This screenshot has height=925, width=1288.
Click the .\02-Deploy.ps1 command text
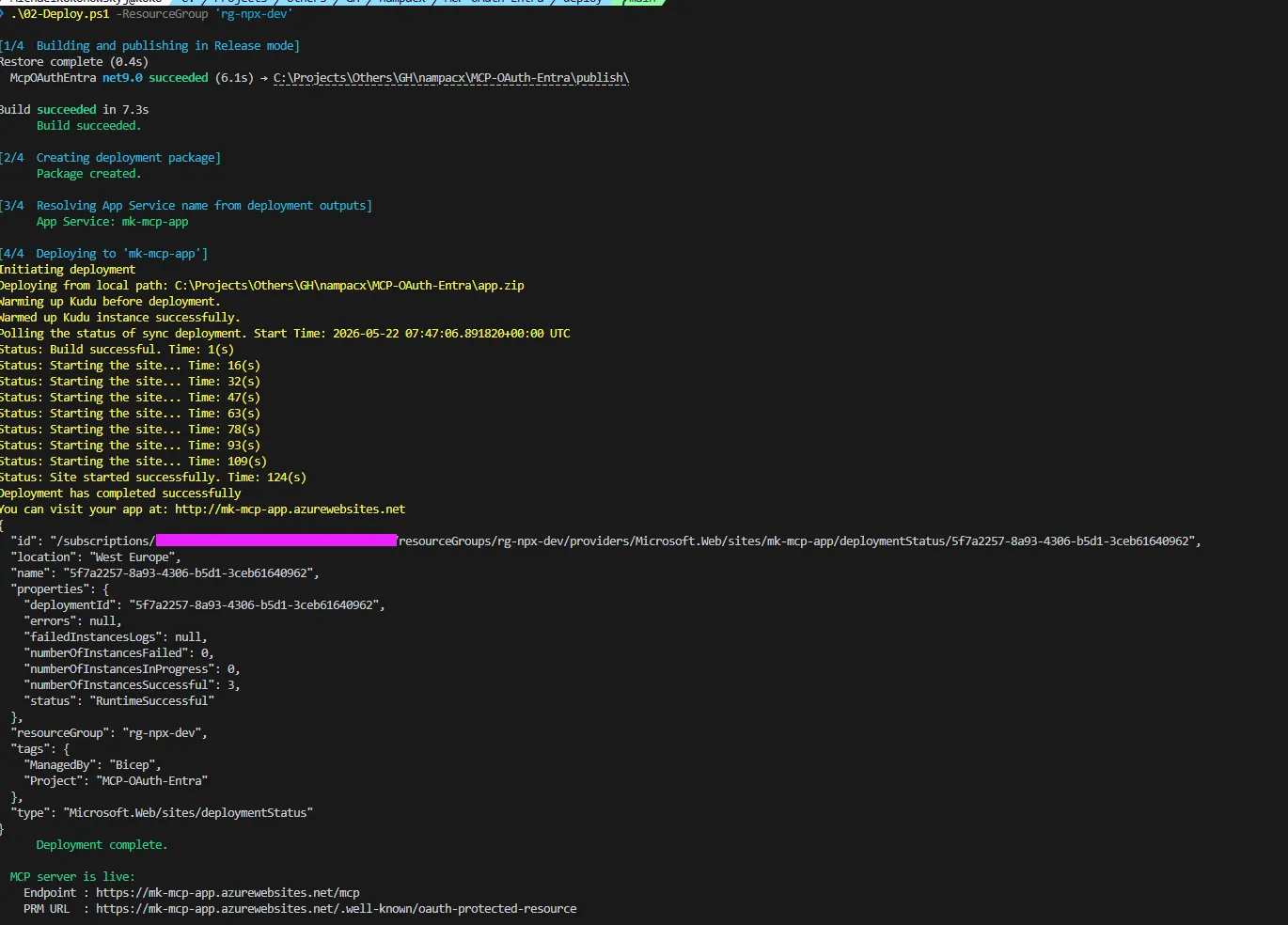pos(60,14)
